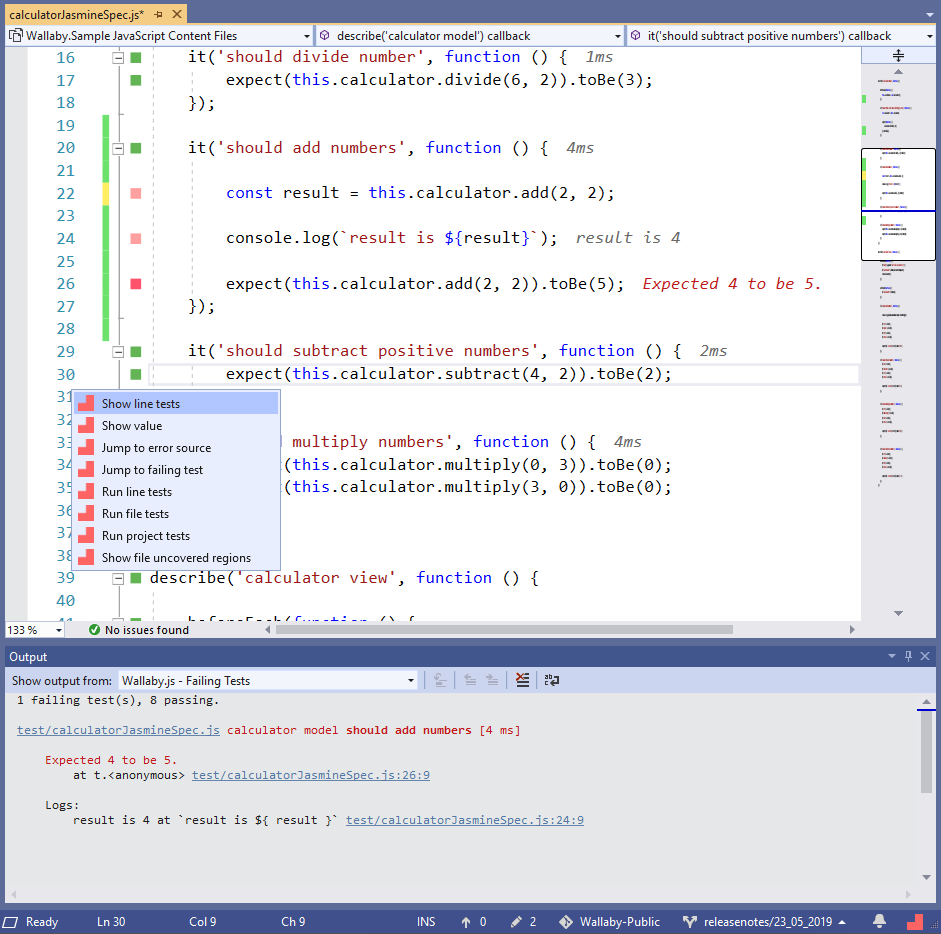This screenshot has width=941, height=934.
Task: Toggle word wrap in Output panel
Action: [552, 680]
